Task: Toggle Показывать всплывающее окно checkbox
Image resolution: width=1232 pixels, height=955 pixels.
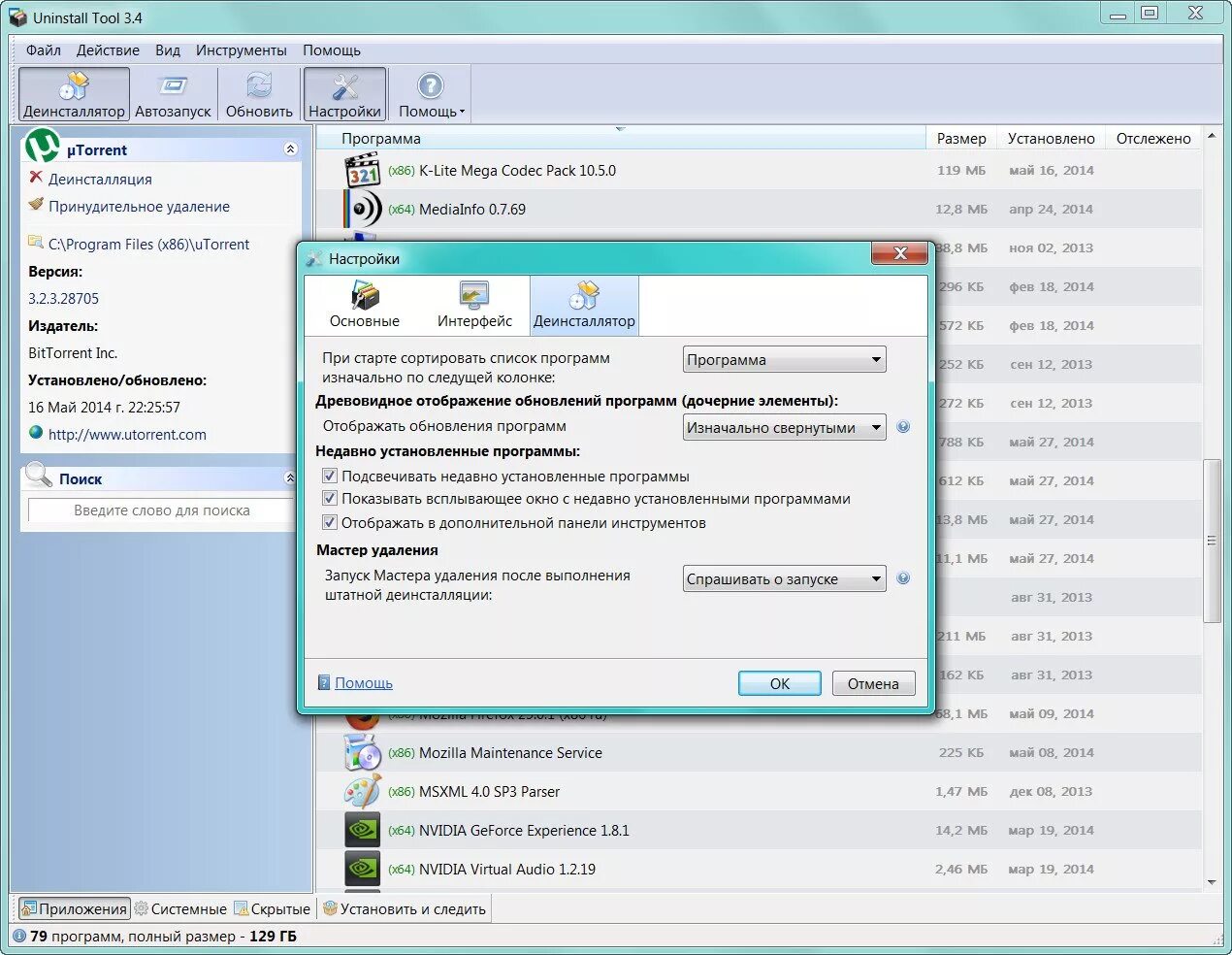Action: (x=330, y=499)
